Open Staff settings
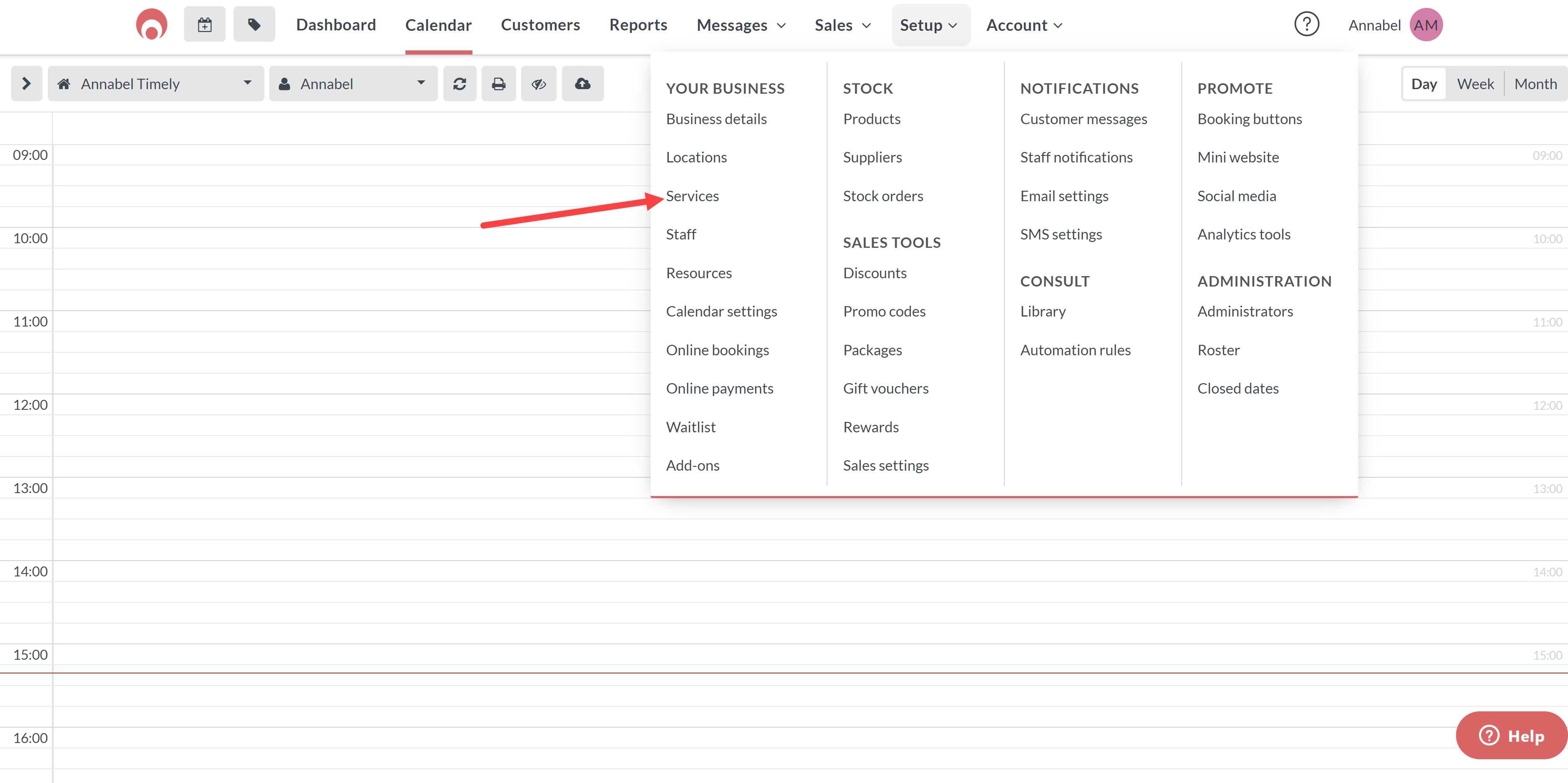Screen dimensions: 1568x783 (x=681, y=234)
